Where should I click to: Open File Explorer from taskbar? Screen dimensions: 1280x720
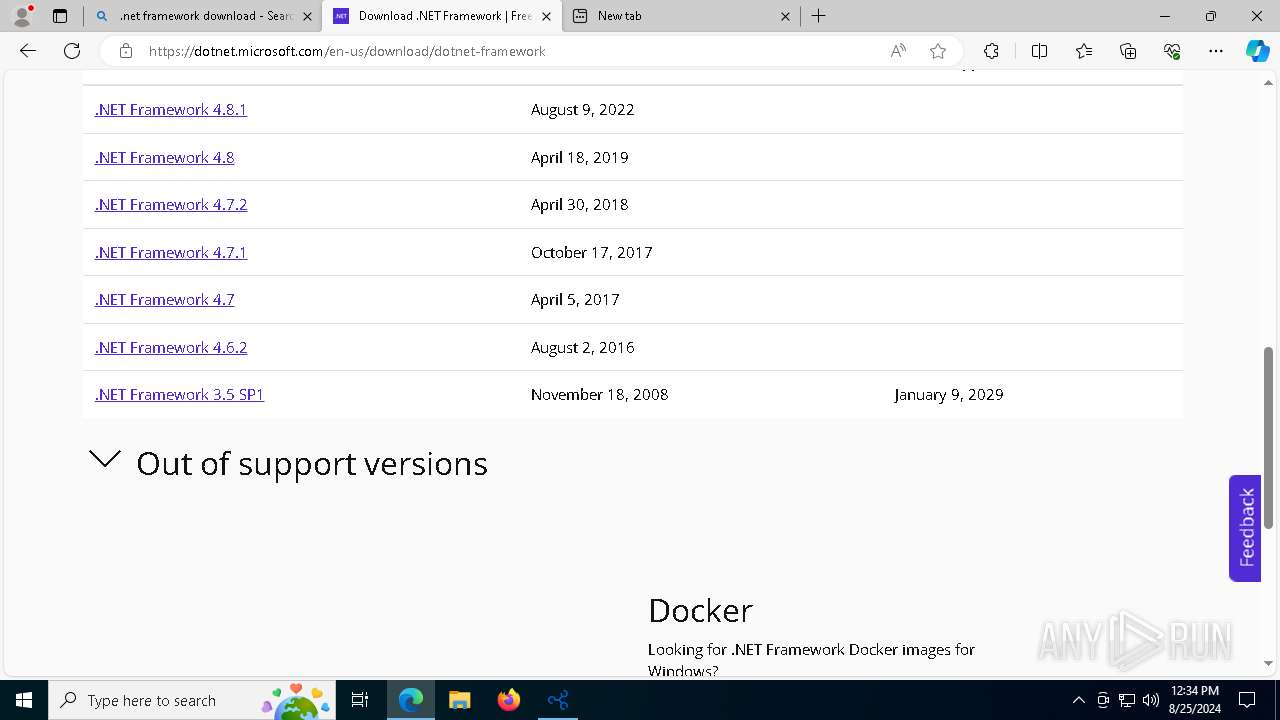(459, 700)
